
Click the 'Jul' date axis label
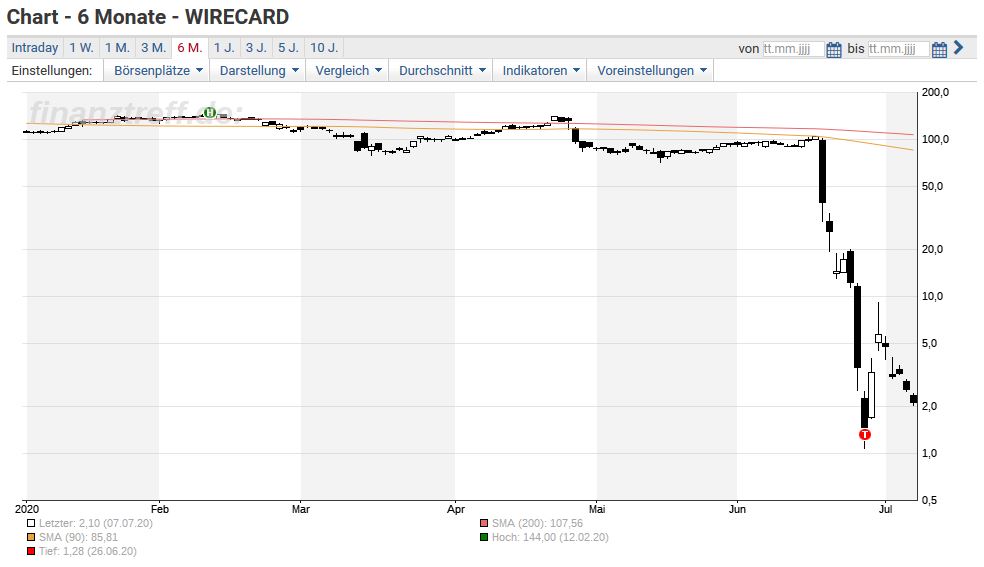coord(885,509)
